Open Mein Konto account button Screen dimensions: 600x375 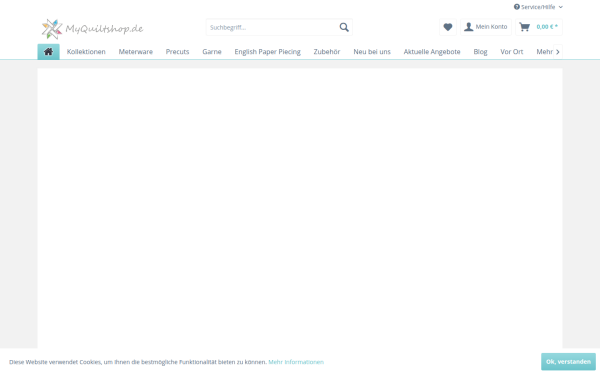pyautogui.click(x=486, y=27)
